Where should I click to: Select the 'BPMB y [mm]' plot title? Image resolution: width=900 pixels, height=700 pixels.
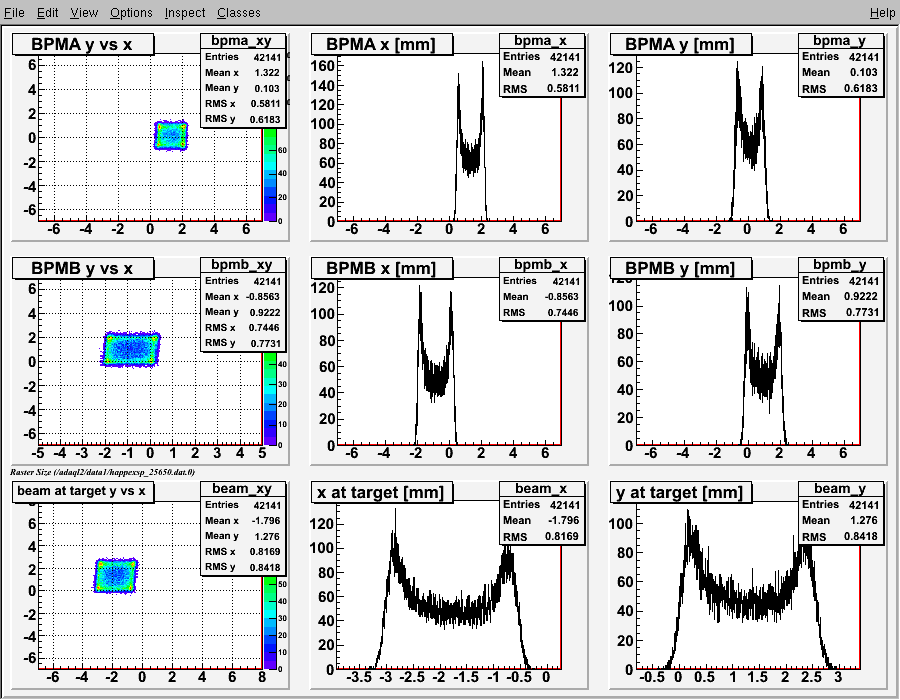click(x=680, y=268)
